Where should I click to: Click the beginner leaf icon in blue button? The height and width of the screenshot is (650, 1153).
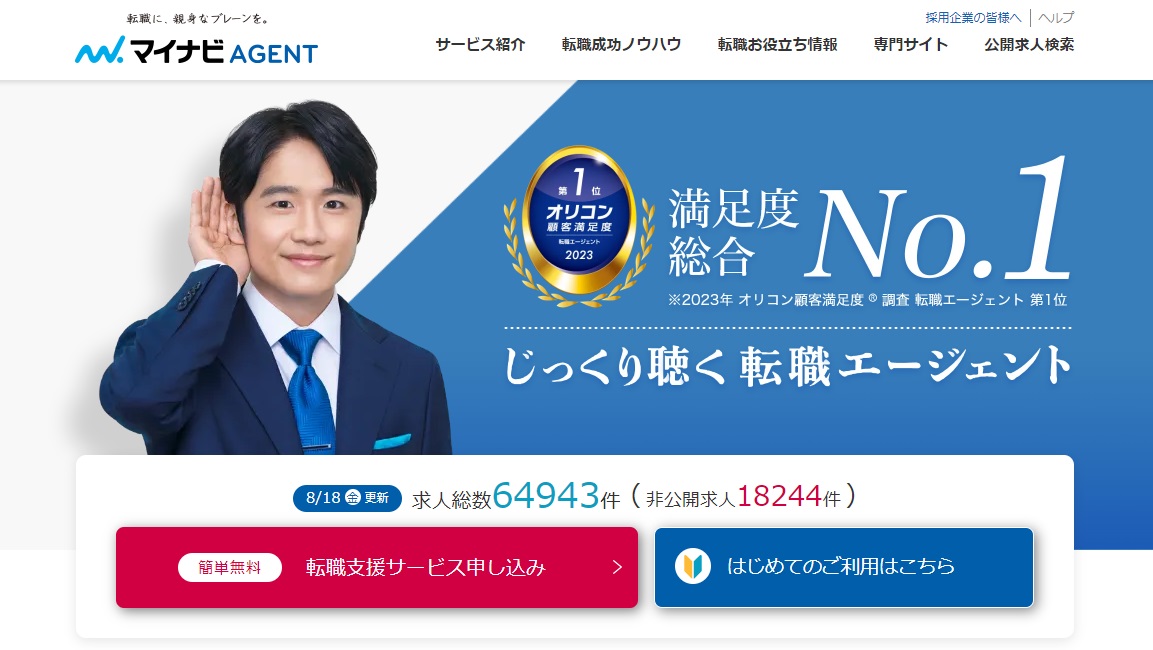[x=693, y=566]
